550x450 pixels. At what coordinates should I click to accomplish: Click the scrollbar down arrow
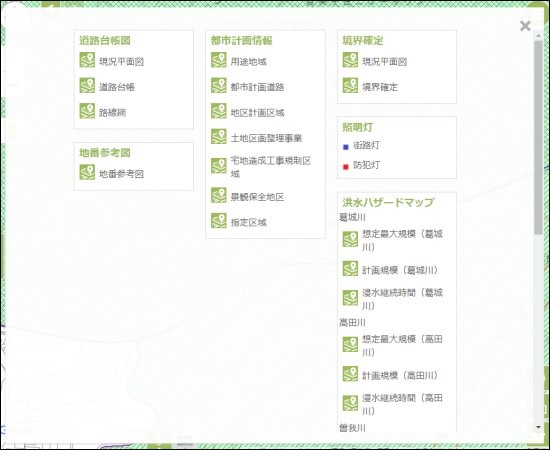[x=538, y=427]
